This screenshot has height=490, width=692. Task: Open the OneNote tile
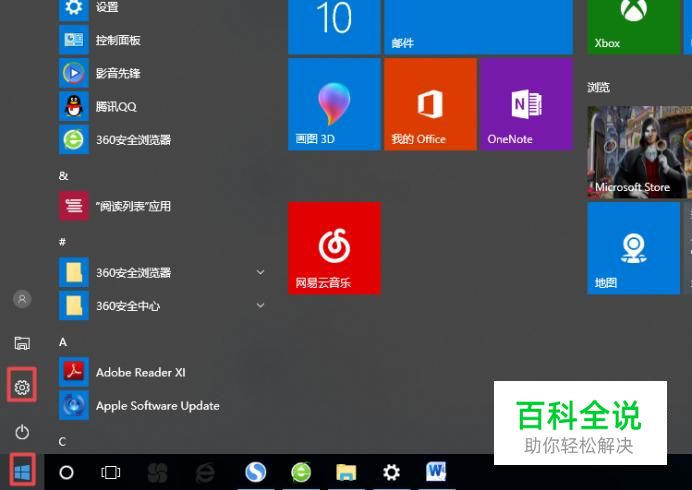(x=527, y=104)
